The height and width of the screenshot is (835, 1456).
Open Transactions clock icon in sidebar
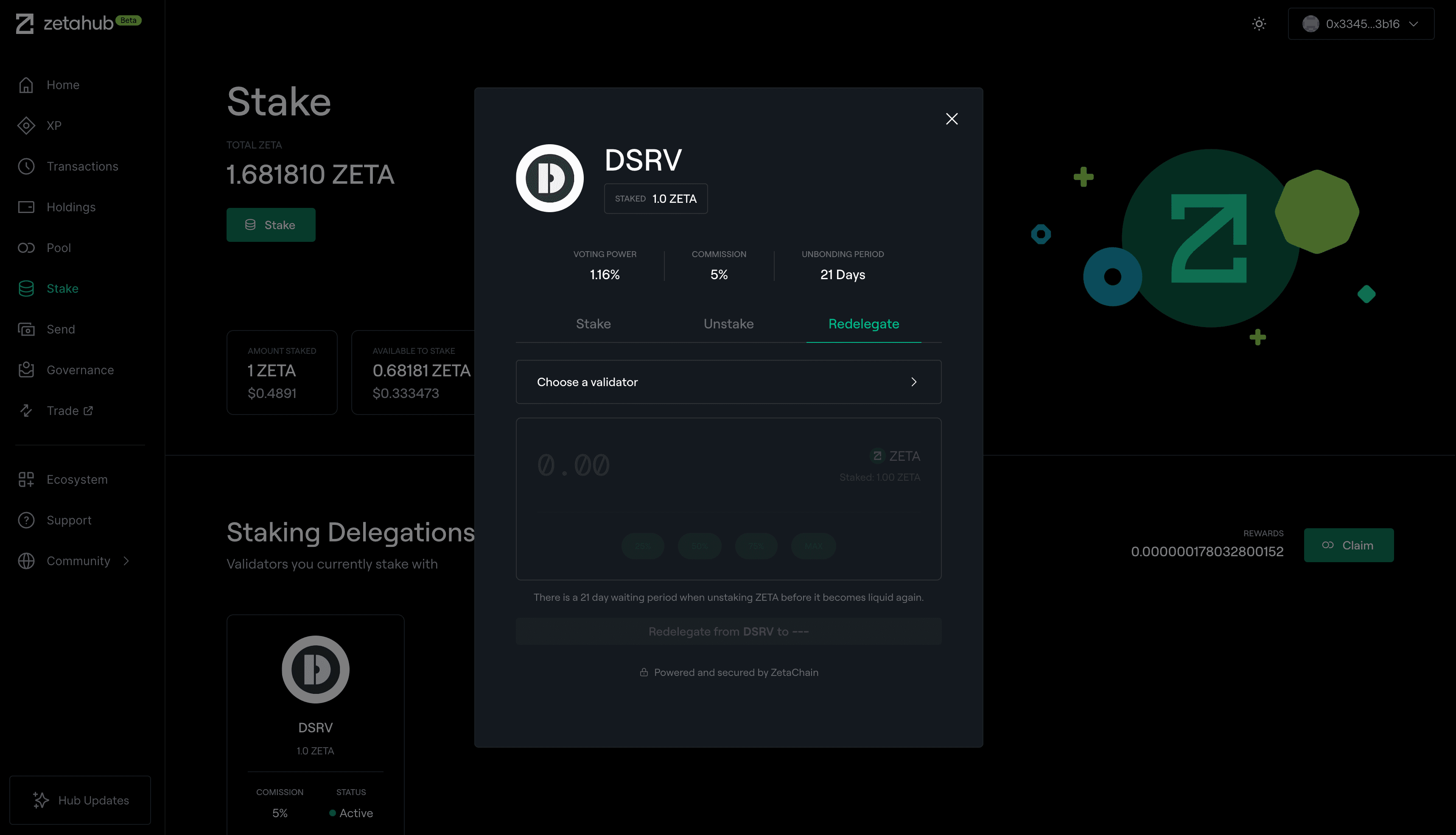pyautogui.click(x=26, y=166)
